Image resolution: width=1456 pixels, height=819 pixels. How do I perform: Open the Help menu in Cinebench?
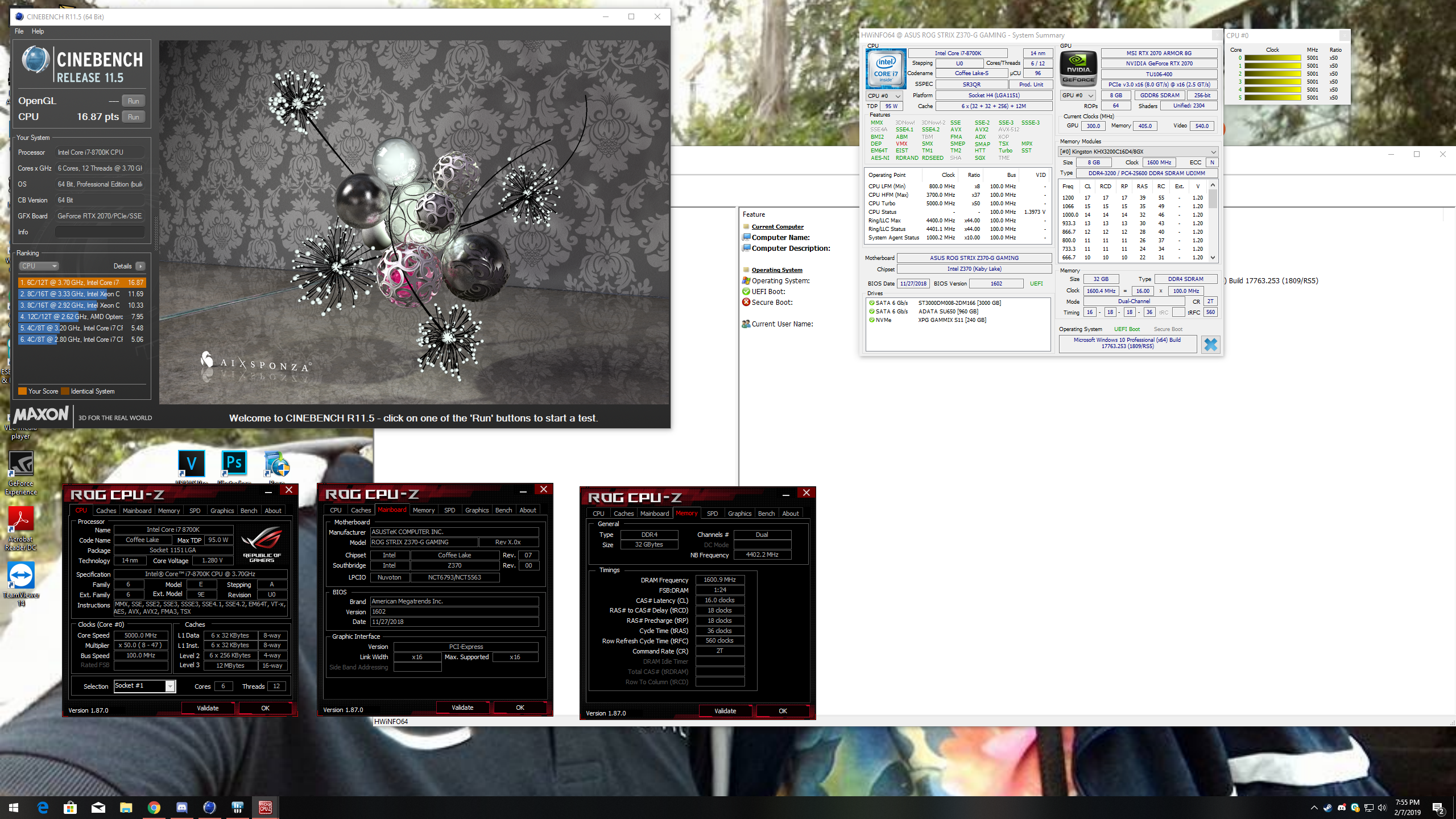click(38, 31)
